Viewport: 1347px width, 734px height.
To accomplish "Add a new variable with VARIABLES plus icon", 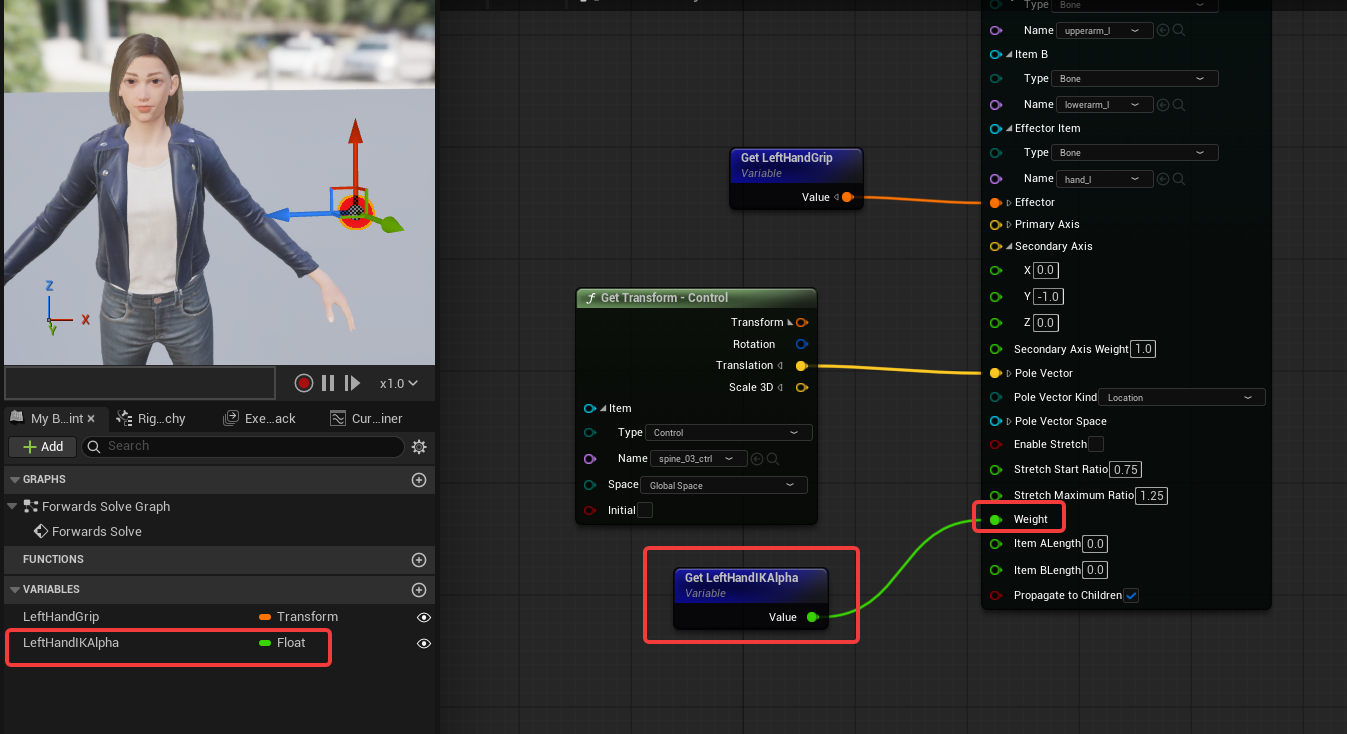I will coord(419,590).
